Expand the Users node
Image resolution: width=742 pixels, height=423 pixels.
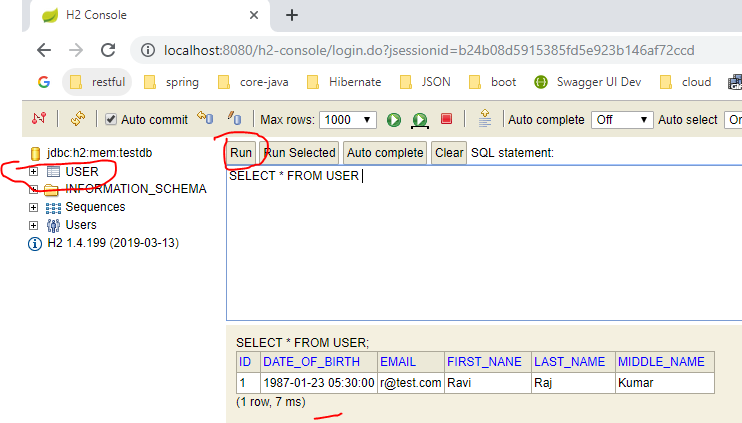(x=33, y=225)
